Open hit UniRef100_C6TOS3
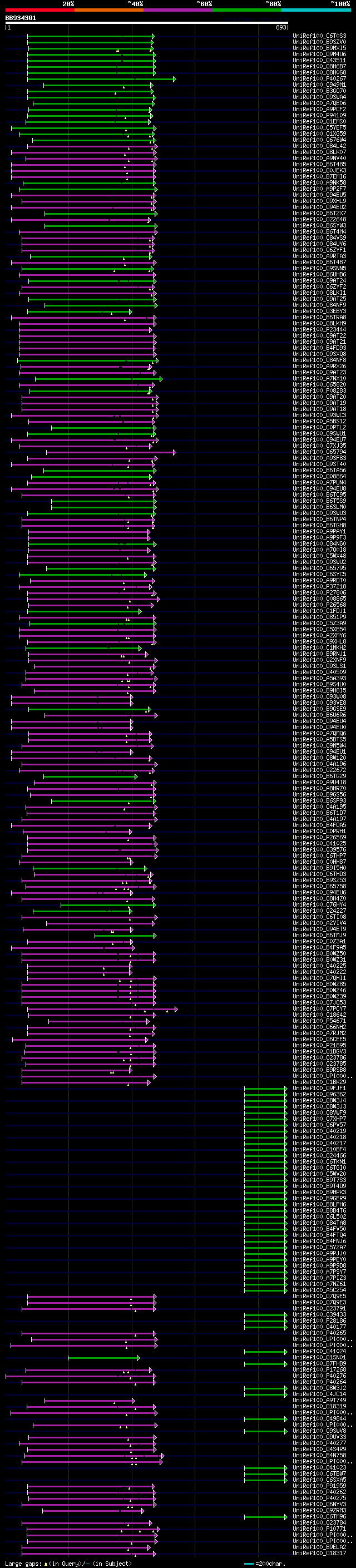The width and height of the screenshot is (356, 1568). pos(319,36)
